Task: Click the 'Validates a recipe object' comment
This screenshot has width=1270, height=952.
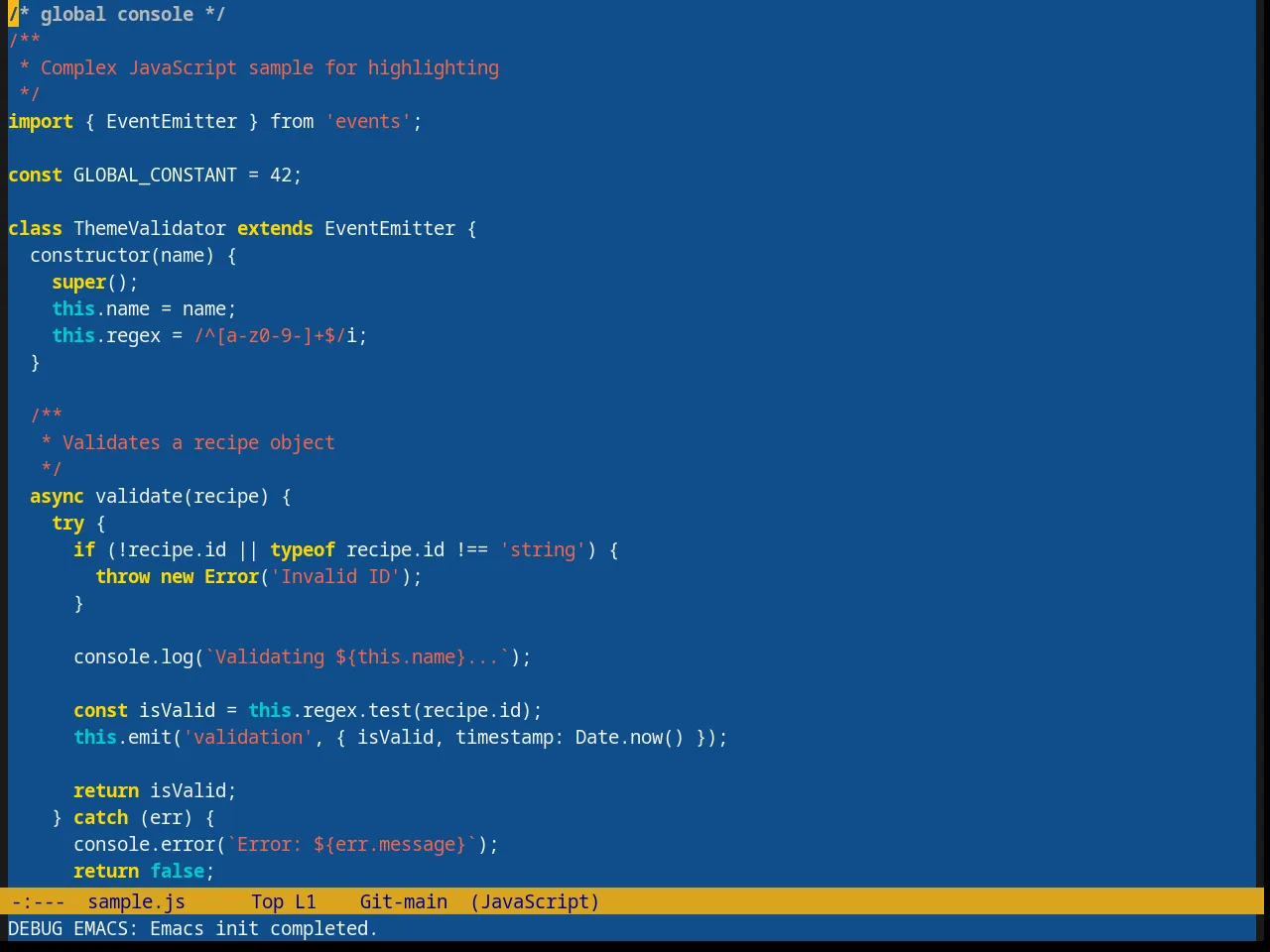Action: (x=198, y=442)
